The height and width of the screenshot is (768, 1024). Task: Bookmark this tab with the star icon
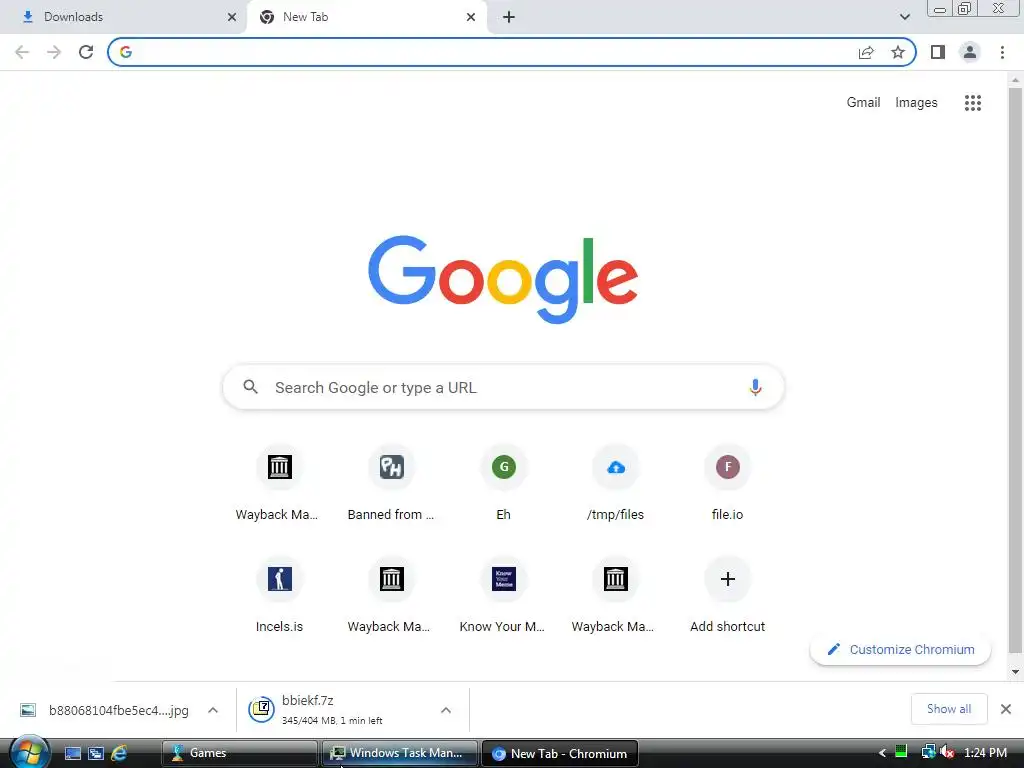click(898, 52)
